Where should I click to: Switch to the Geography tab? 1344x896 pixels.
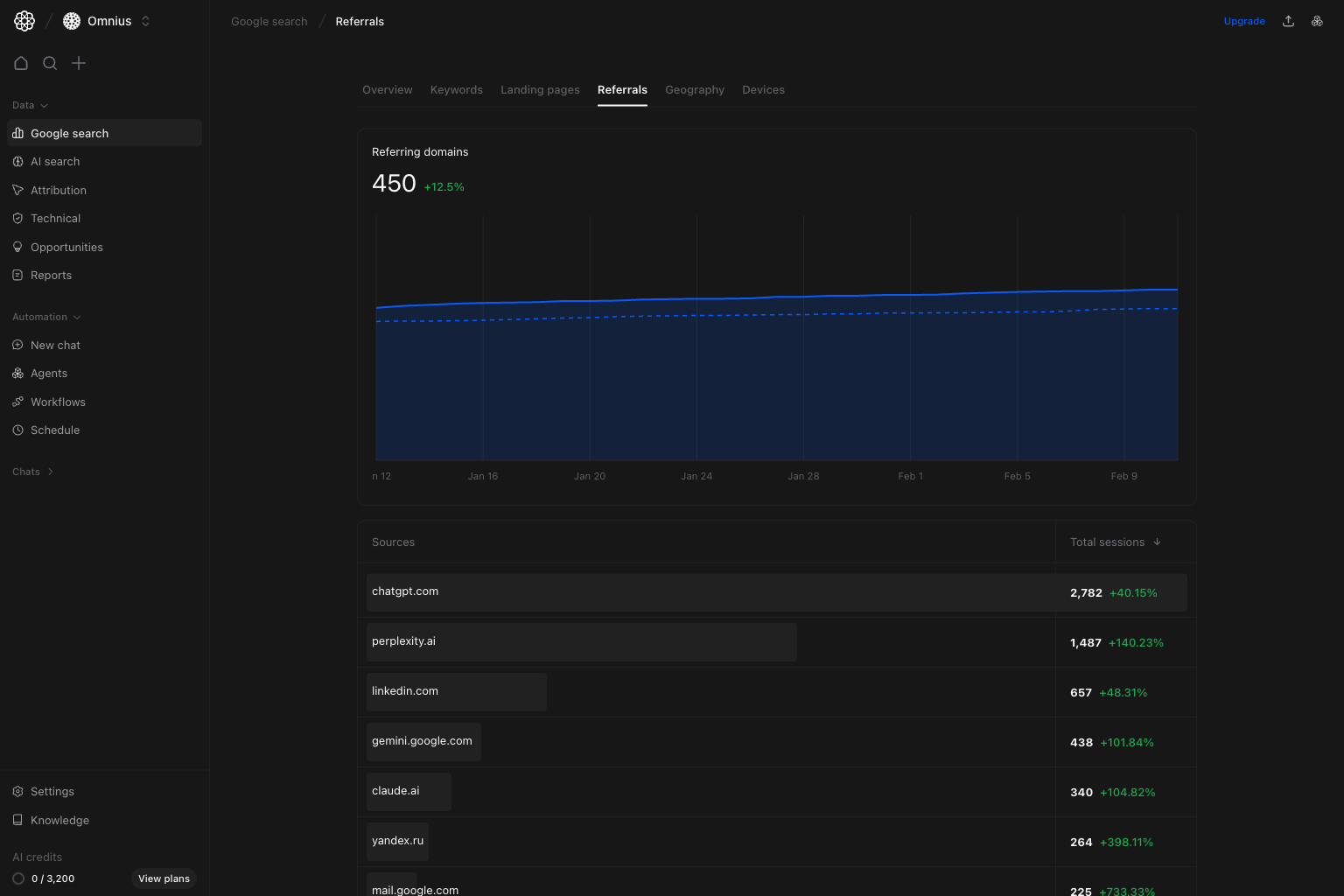point(695,89)
